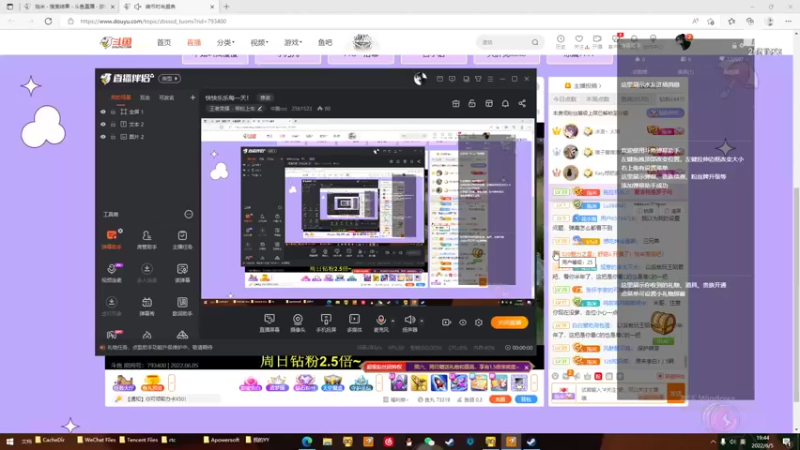Click the chat message input box

pyautogui.click(x=622, y=393)
